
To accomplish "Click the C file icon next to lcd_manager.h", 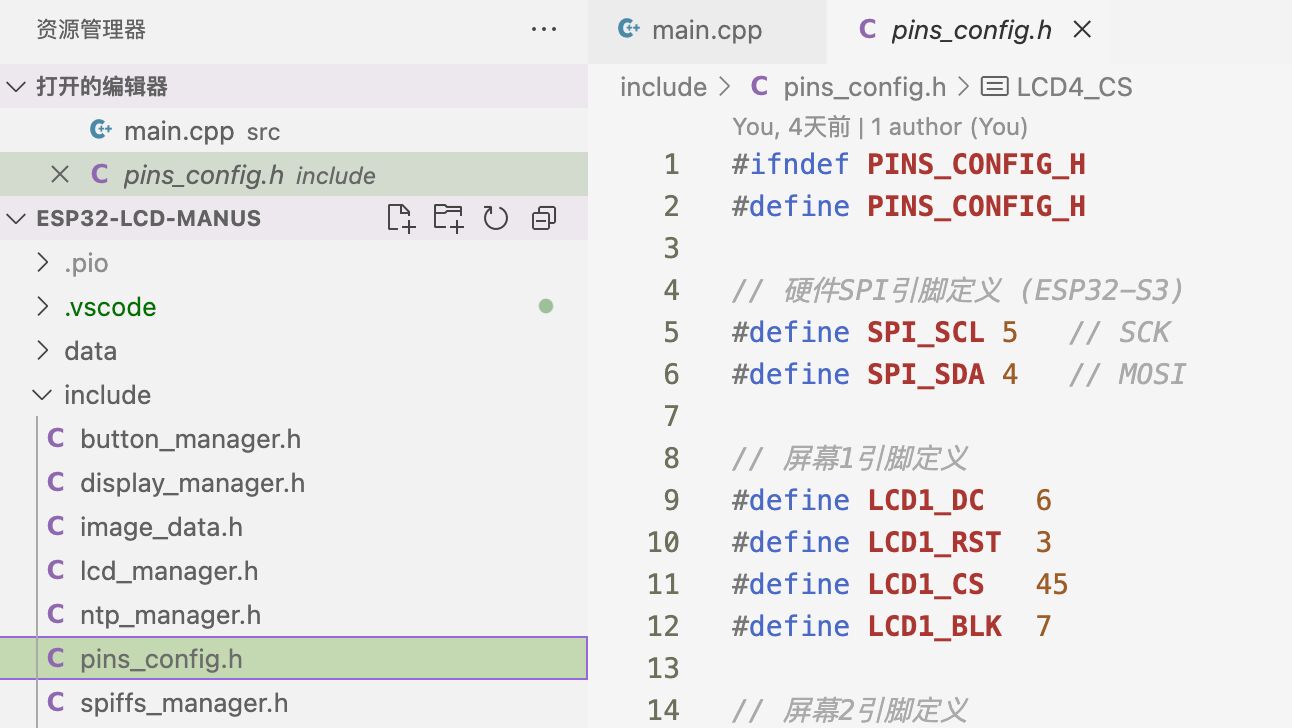I will coord(56,570).
